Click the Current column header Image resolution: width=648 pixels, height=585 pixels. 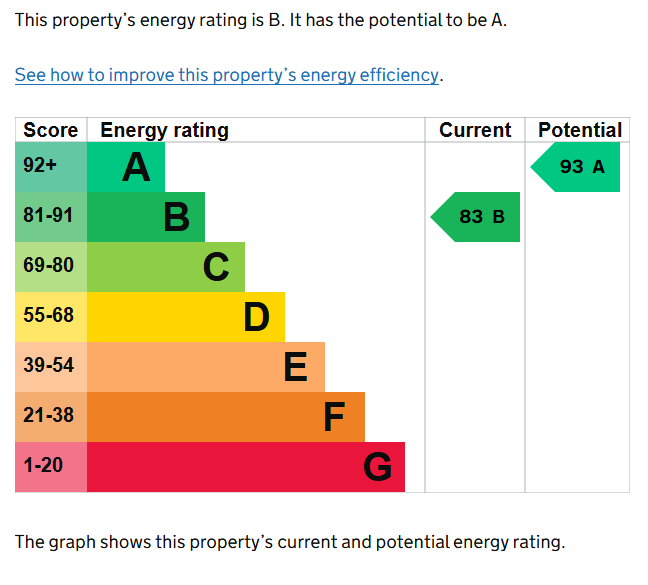(475, 130)
